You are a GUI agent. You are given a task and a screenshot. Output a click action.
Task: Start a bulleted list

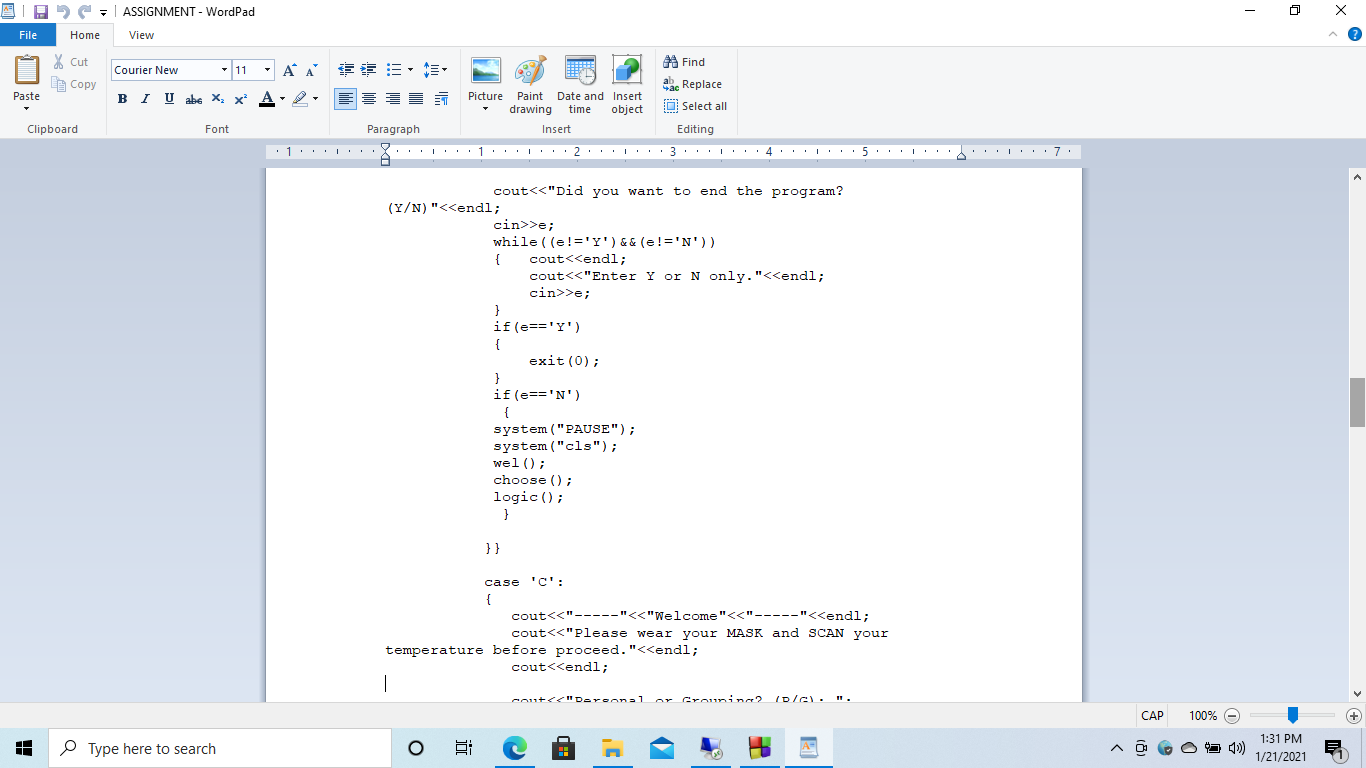pos(394,70)
